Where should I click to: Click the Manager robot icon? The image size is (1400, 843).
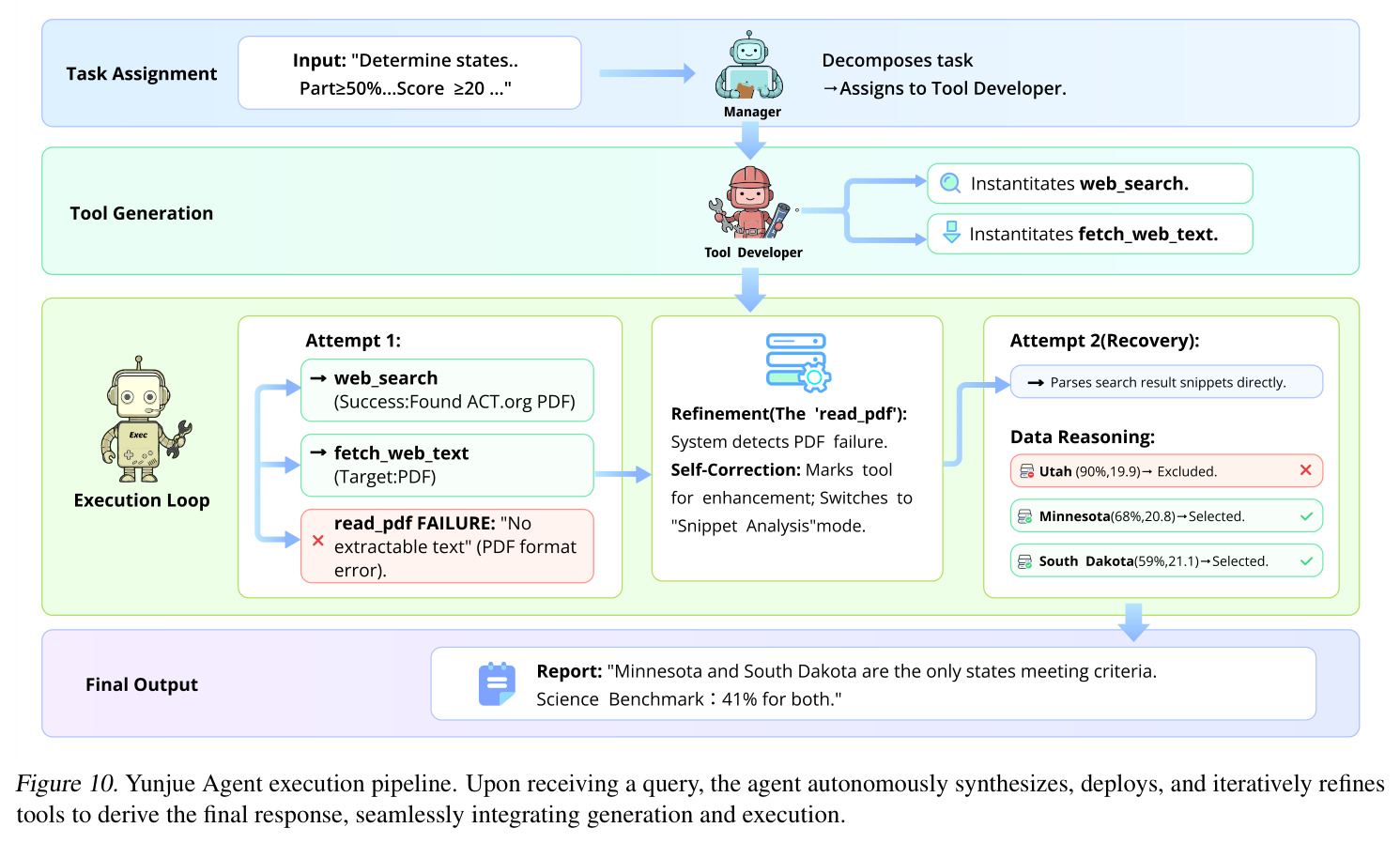[x=749, y=66]
